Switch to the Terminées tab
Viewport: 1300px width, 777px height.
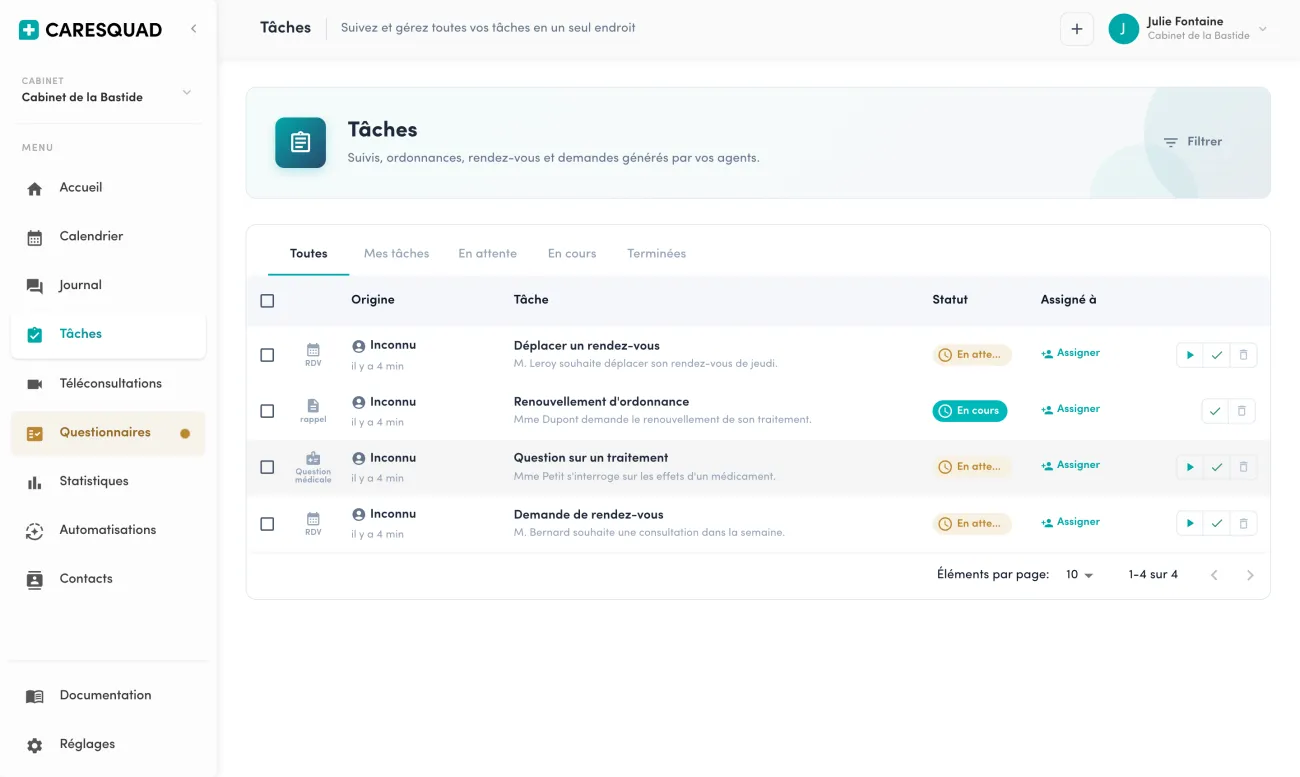pos(656,254)
